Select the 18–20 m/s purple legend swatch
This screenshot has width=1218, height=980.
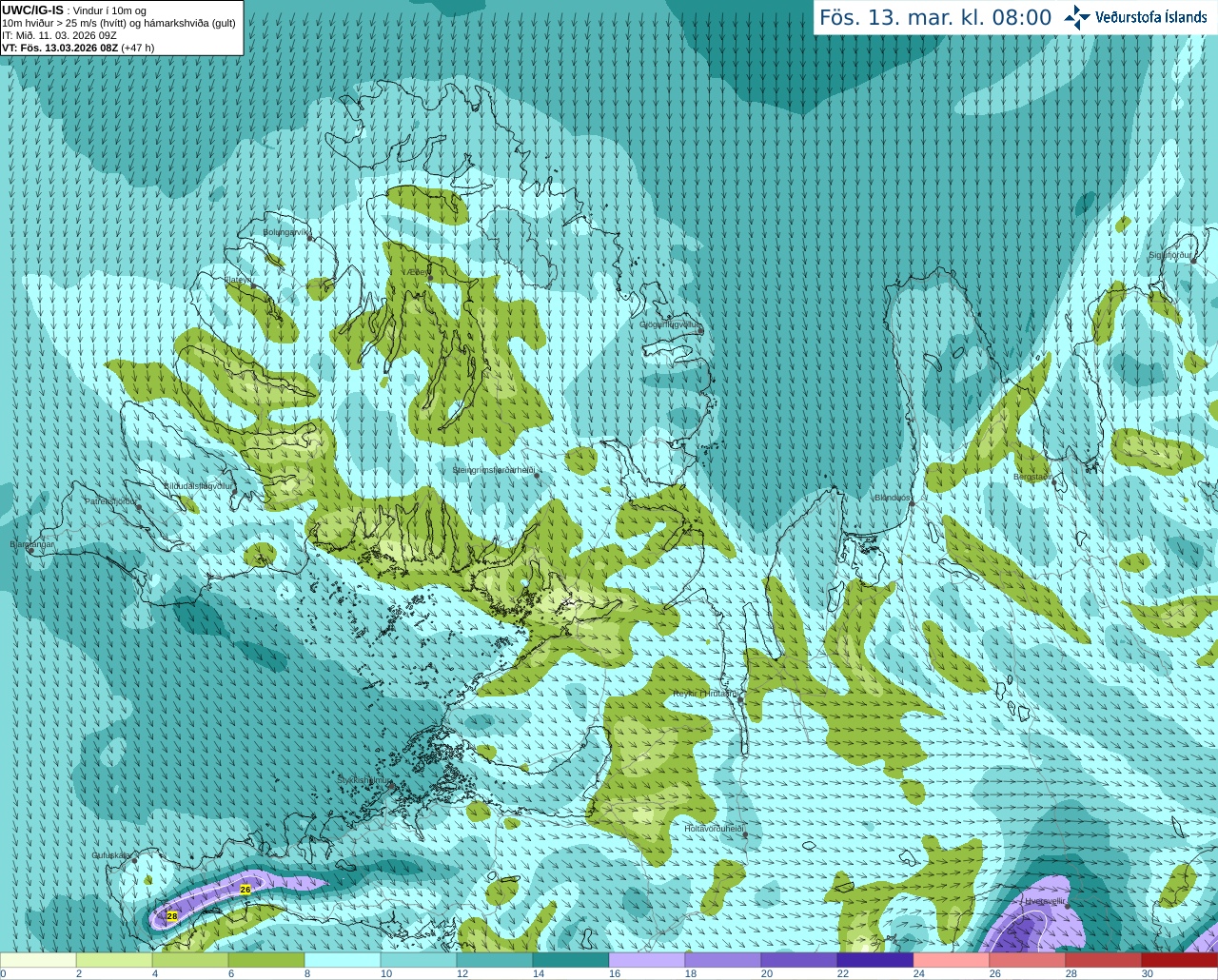723,960
